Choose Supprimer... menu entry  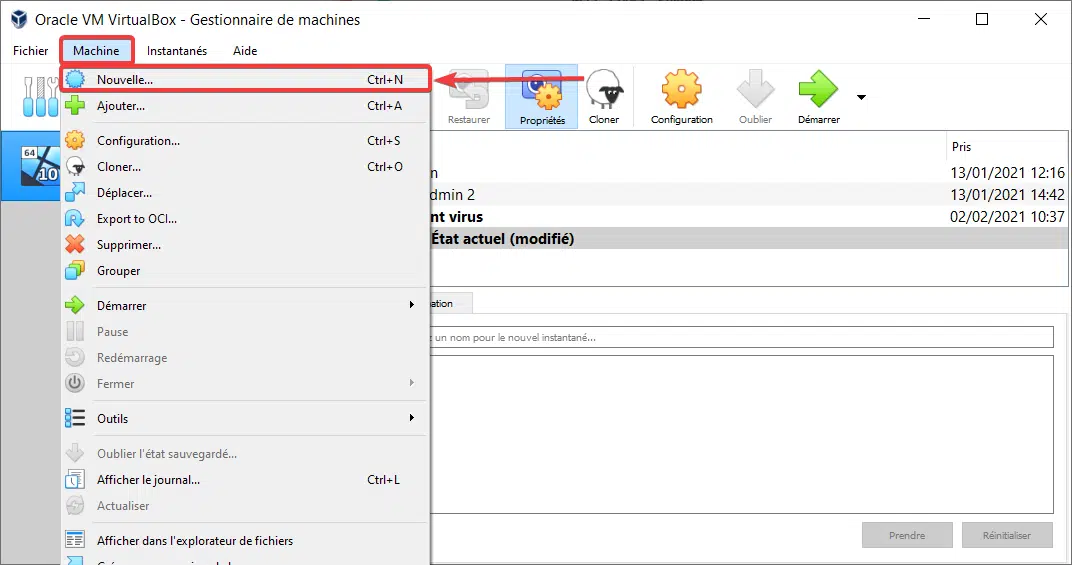coord(245,244)
